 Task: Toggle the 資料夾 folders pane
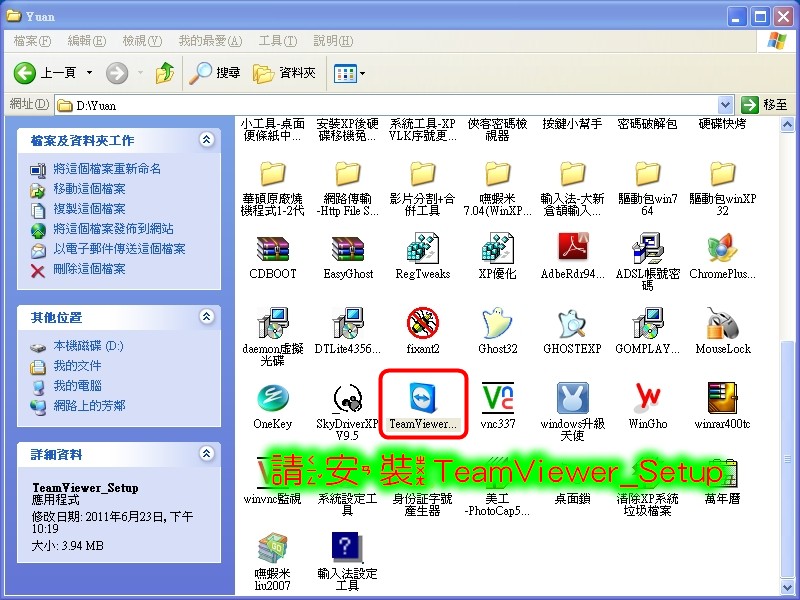(x=284, y=73)
